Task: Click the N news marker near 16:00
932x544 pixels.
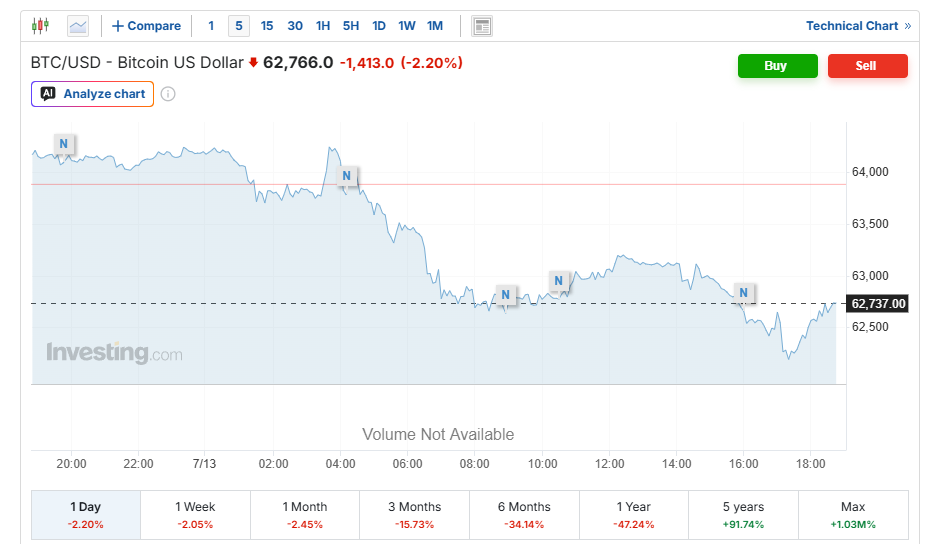Action: pyautogui.click(x=744, y=293)
